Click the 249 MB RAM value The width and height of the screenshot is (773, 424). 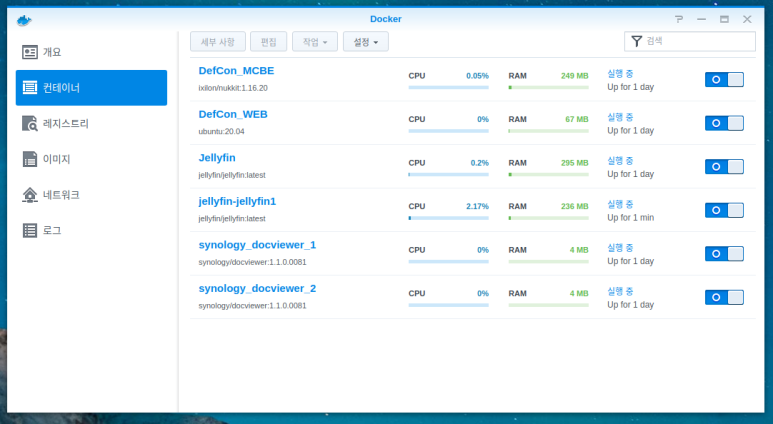click(574, 76)
